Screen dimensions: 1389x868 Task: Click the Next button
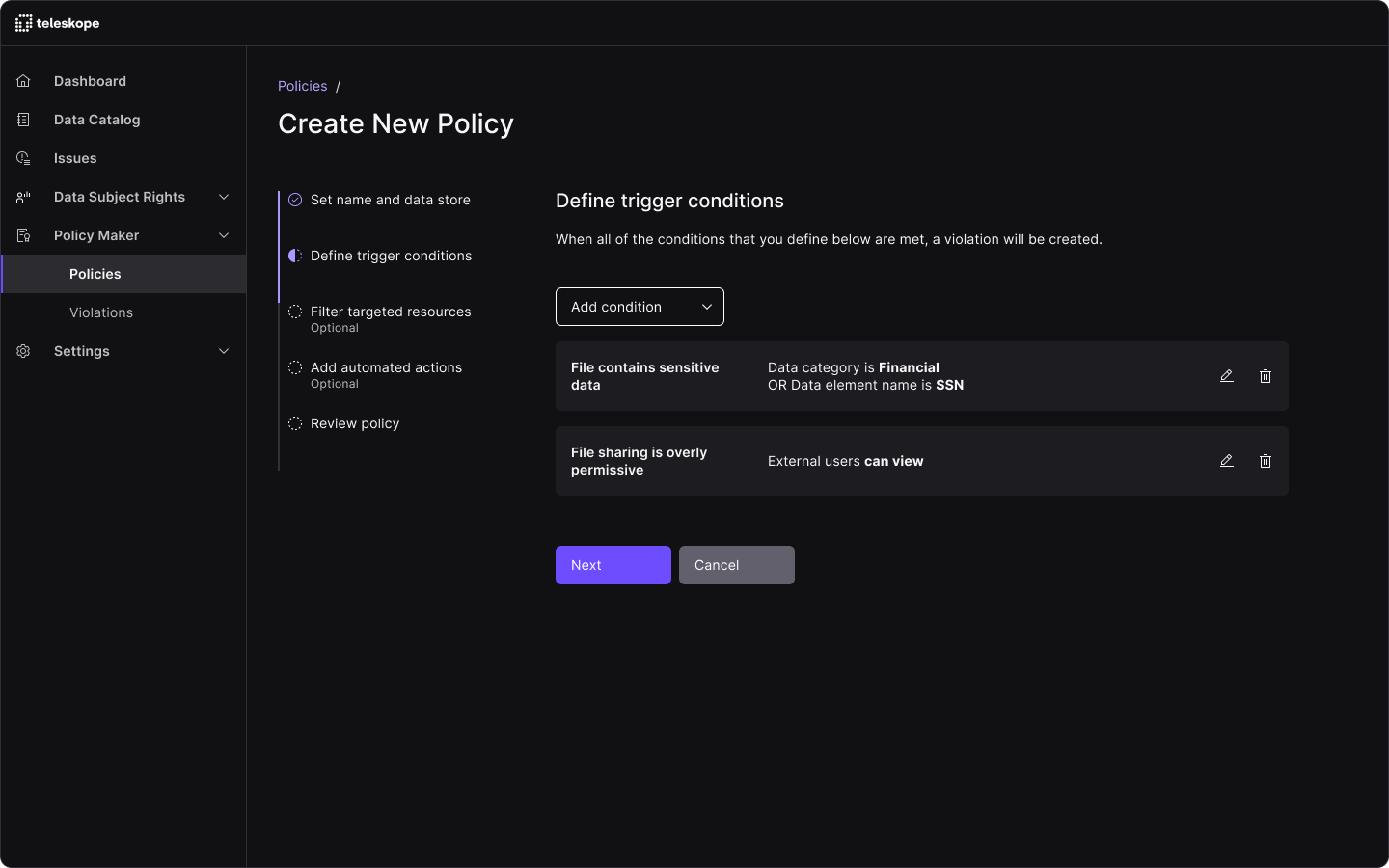click(x=613, y=565)
